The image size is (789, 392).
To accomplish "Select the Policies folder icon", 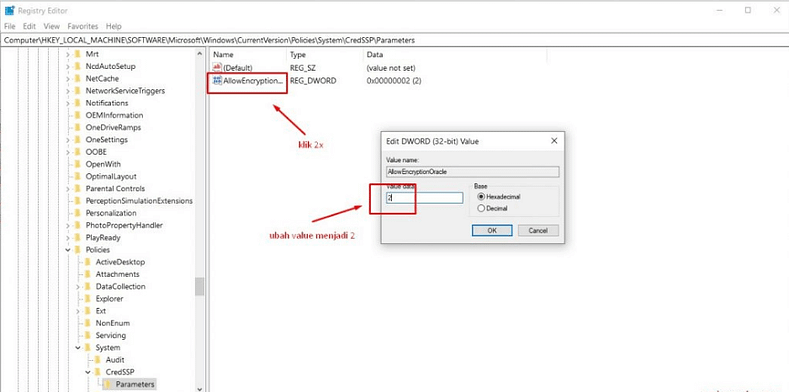I will [77, 250].
